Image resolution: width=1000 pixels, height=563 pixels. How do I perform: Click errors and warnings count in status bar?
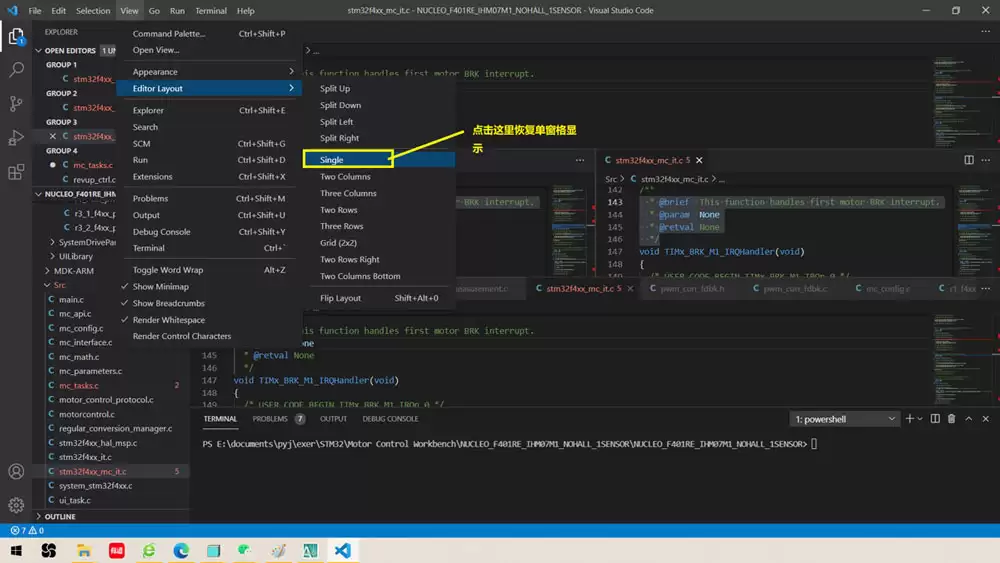click(x=26, y=530)
